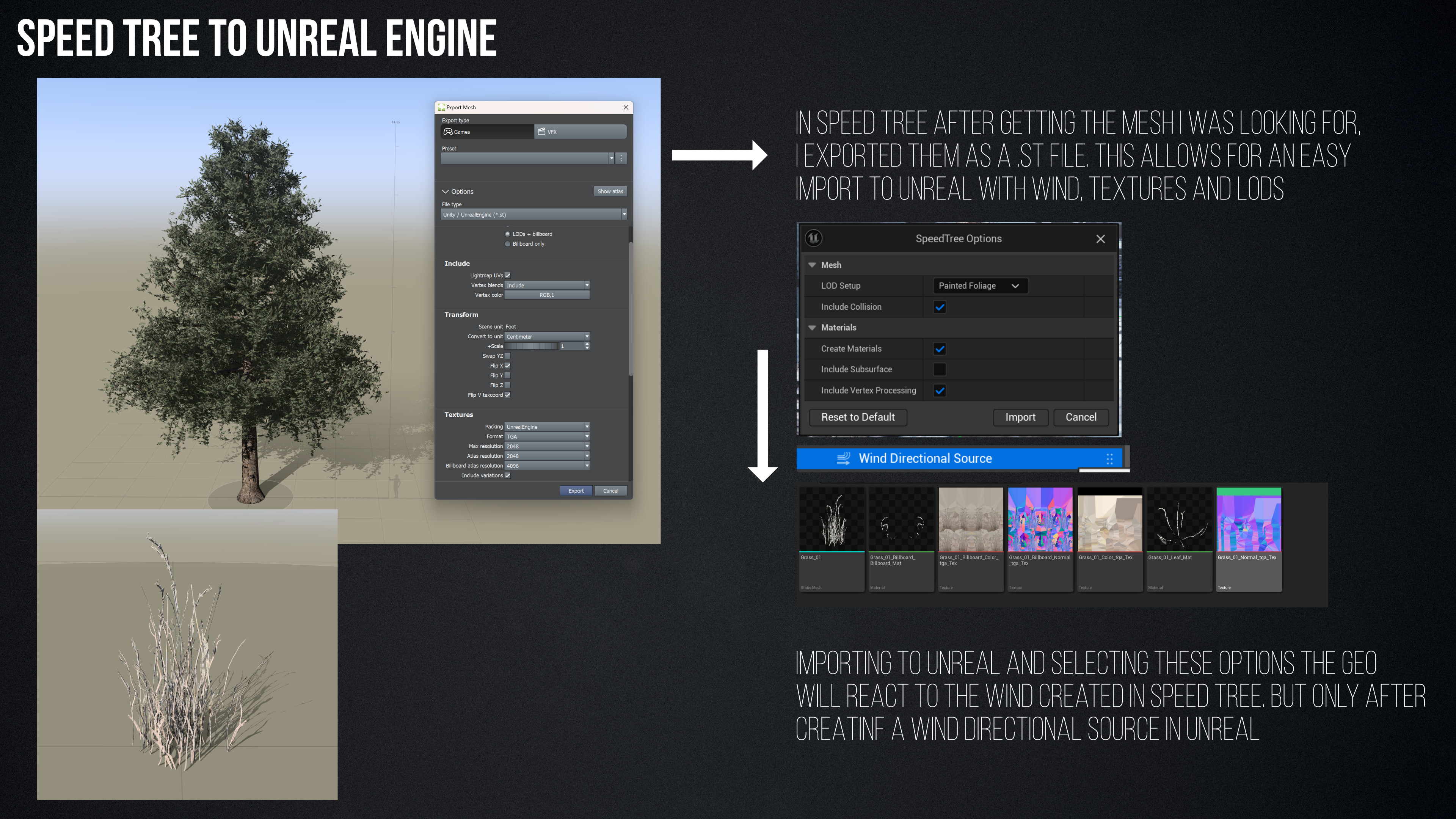Collapse the Mesh section
The image size is (1456, 819).
click(812, 265)
